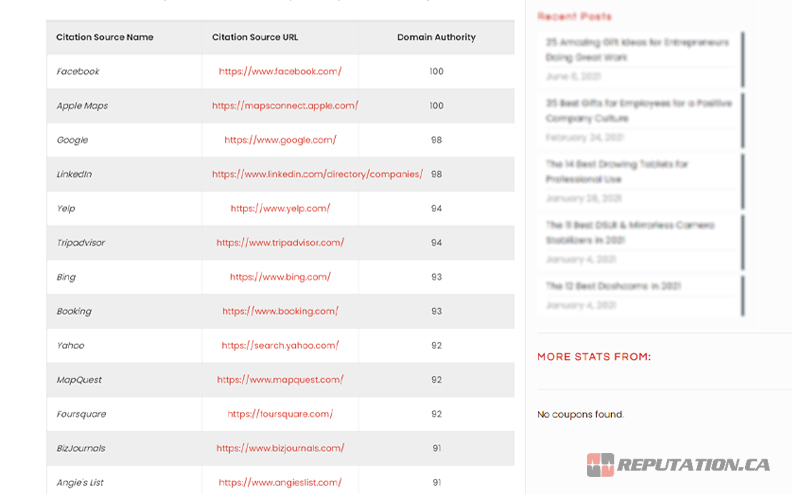Open the MapQuest URL link
This screenshot has width=792, height=494.
coord(280,380)
